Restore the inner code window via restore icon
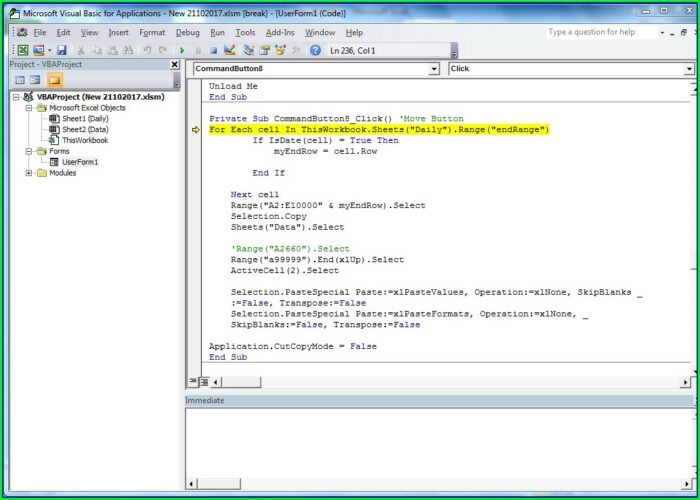Image resolution: width=700 pixels, height=500 pixels. point(683,33)
